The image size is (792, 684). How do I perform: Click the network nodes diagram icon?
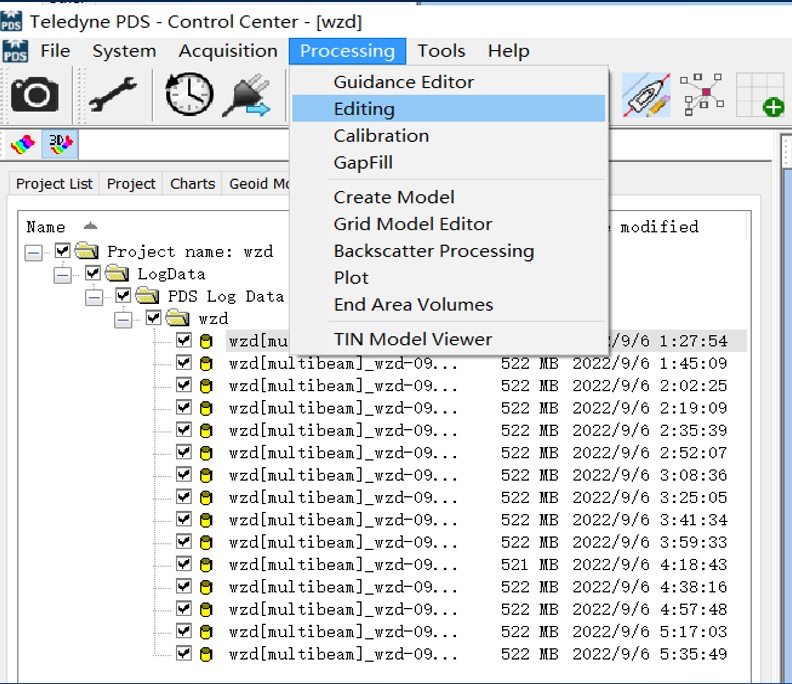[x=702, y=94]
